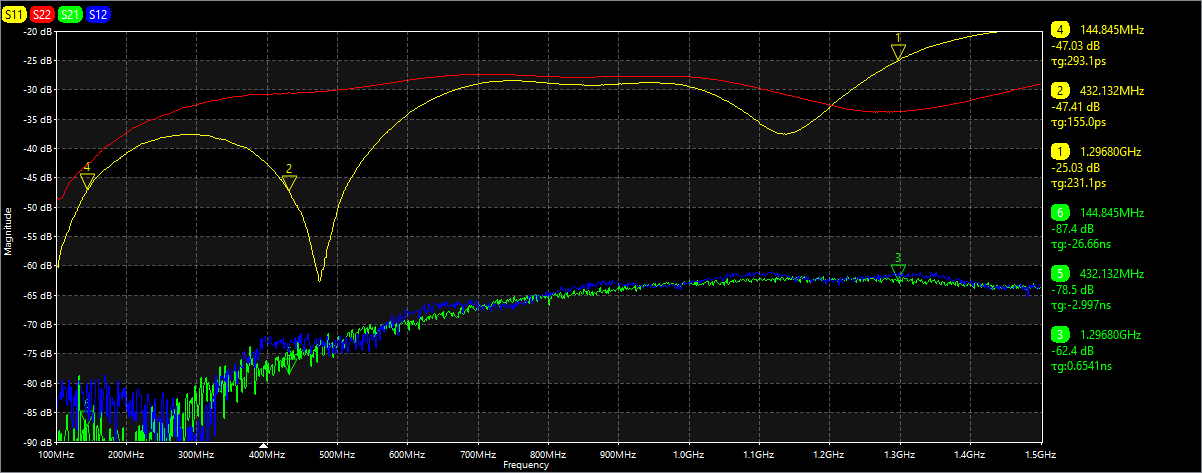Toggle the red S22 trace badge

pyautogui.click(x=42, y=14)
